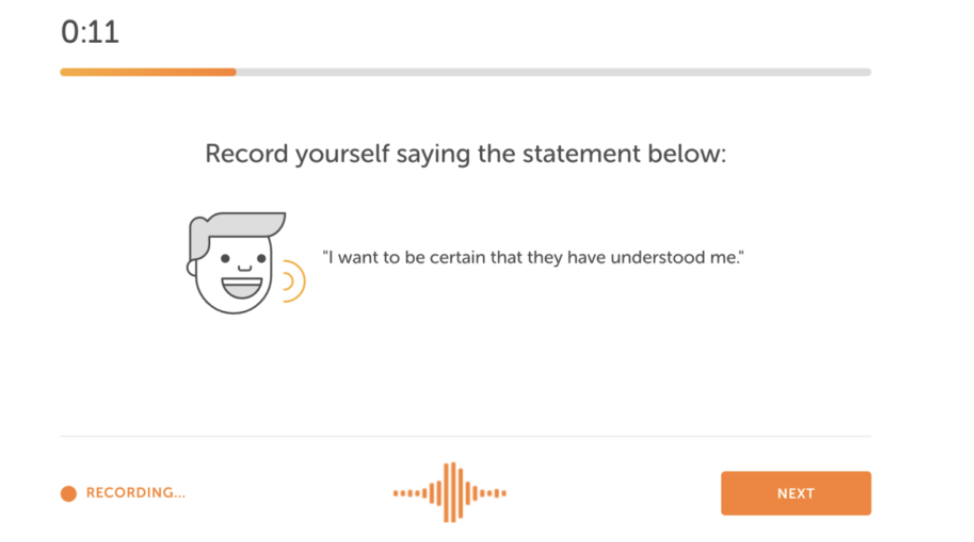Screen dimensions: 974x542
Task: Click the grey unfilled portion of progress bar
Action: 553,72
